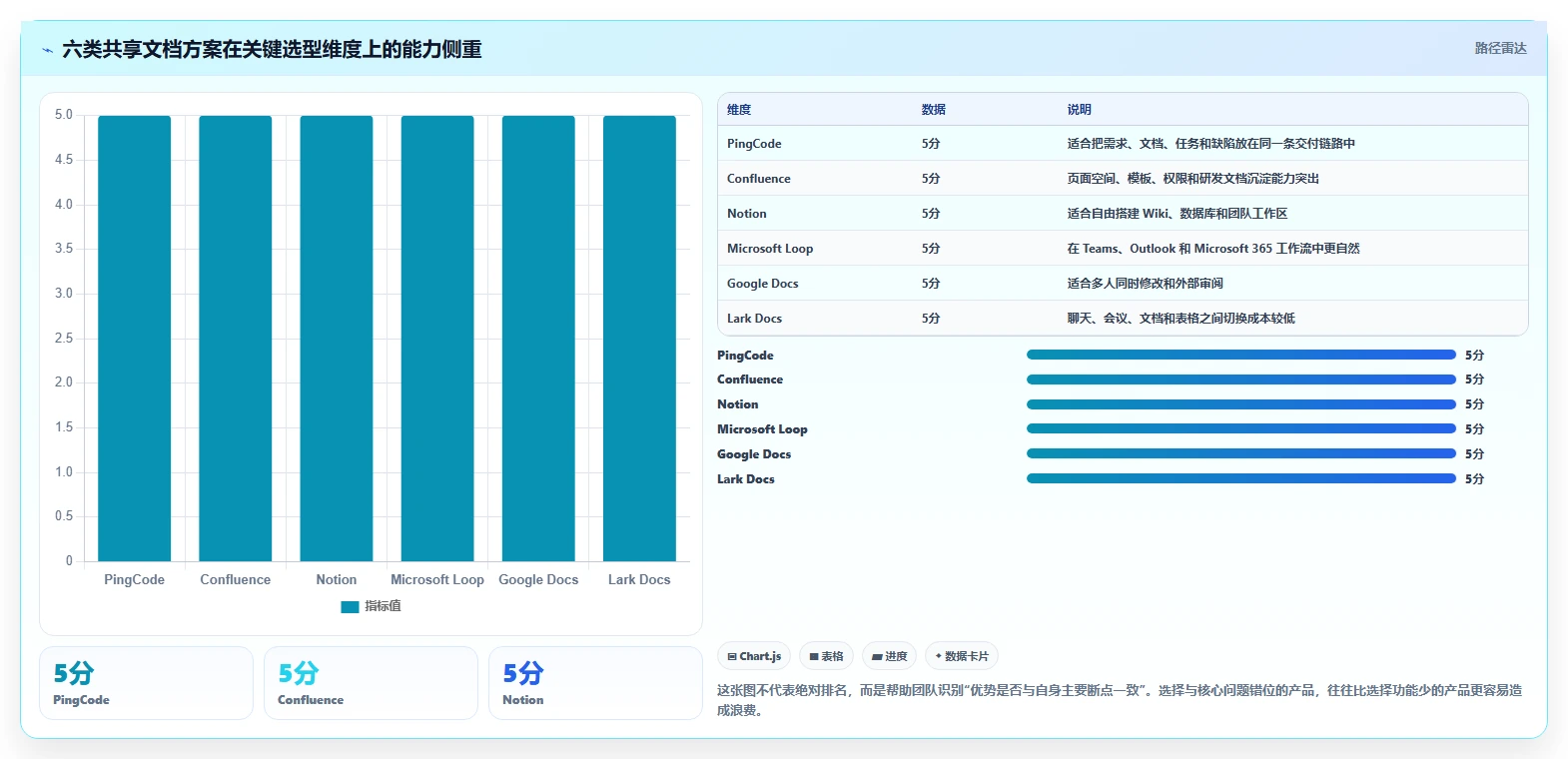Click the Microsoft Loop progress bar
Screen dimensions: 1568x759
[x=1241, y=428]
